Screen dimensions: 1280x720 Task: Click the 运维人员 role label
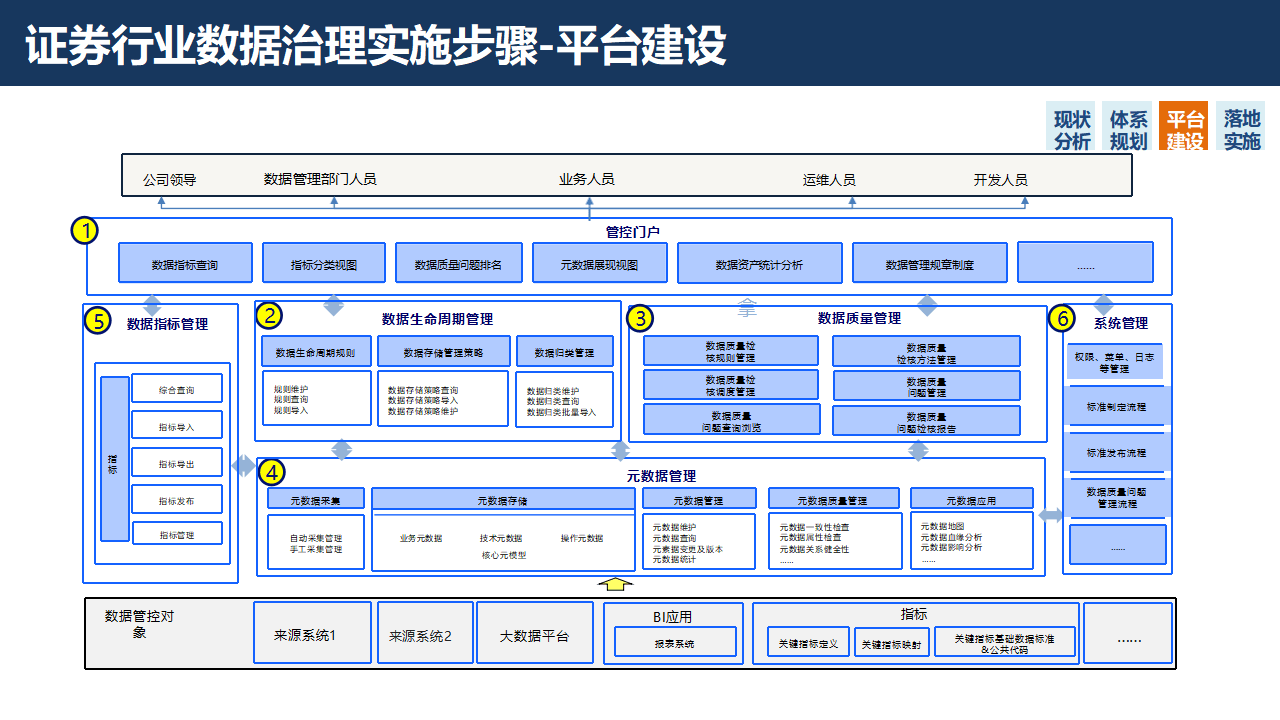829,180
